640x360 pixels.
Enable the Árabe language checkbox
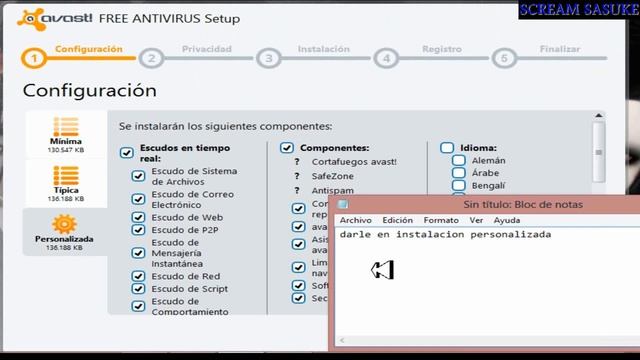[459, 173]
